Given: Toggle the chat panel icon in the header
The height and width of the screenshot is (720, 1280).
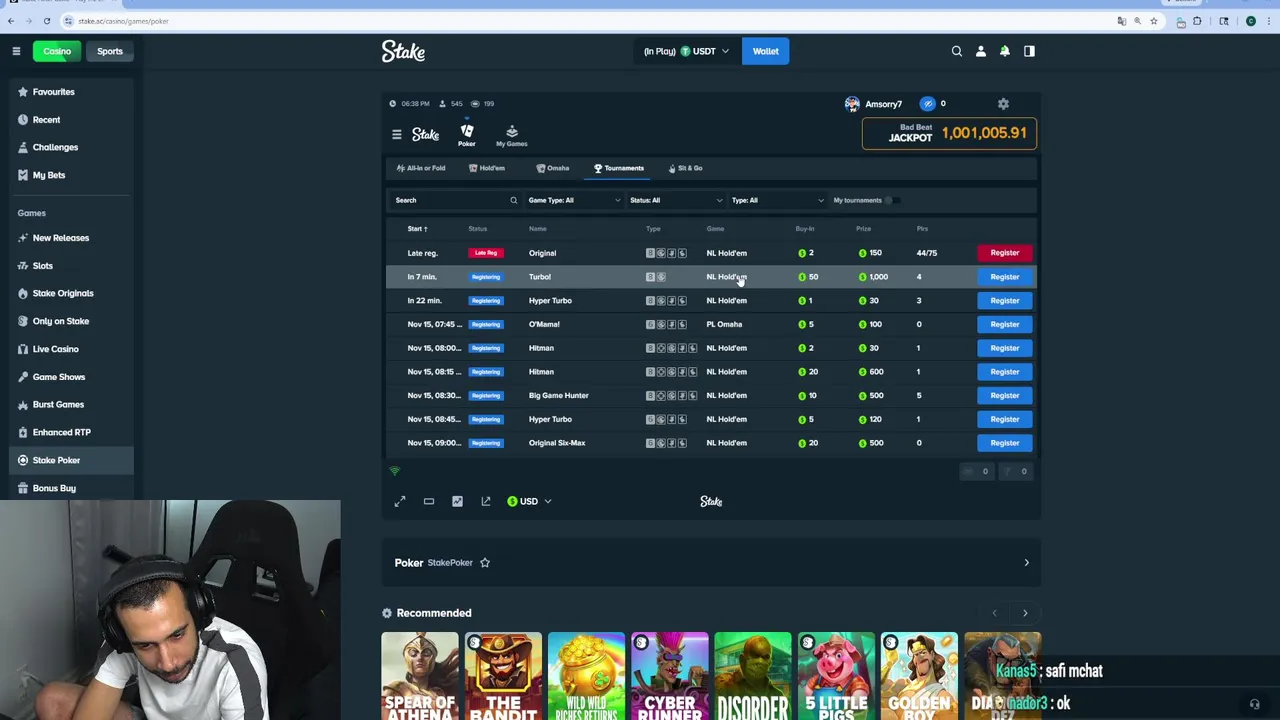Looking at the screenshot, I should point(1029,51).
